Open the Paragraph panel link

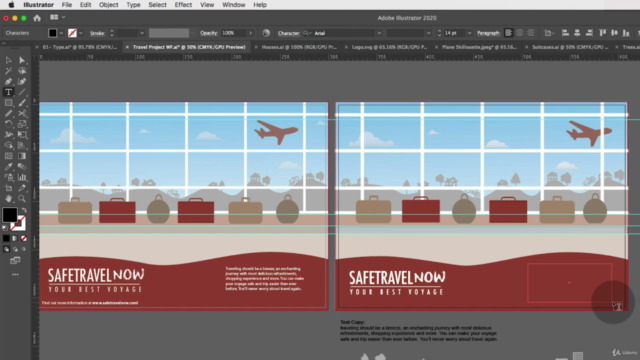(x=488, y=33)
